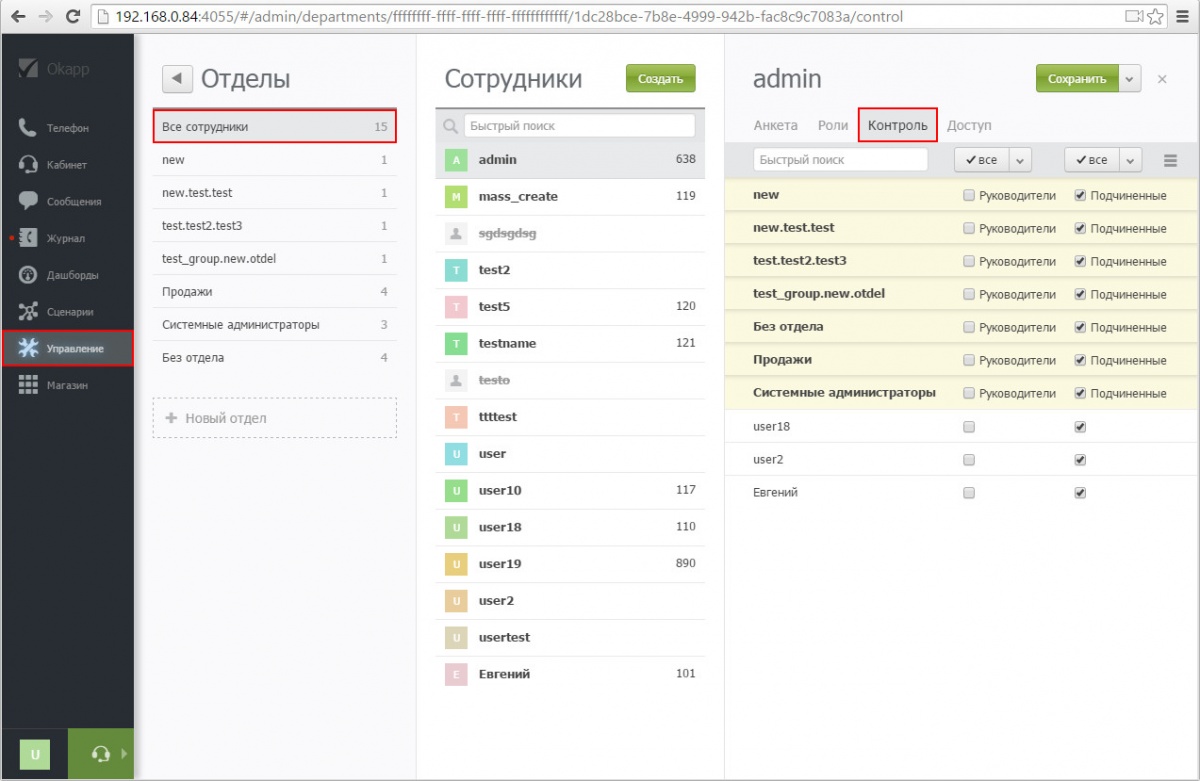Open the second 'все' dropdown arrow
The image size is (1200, 781).
click(x=1130, y=160)
